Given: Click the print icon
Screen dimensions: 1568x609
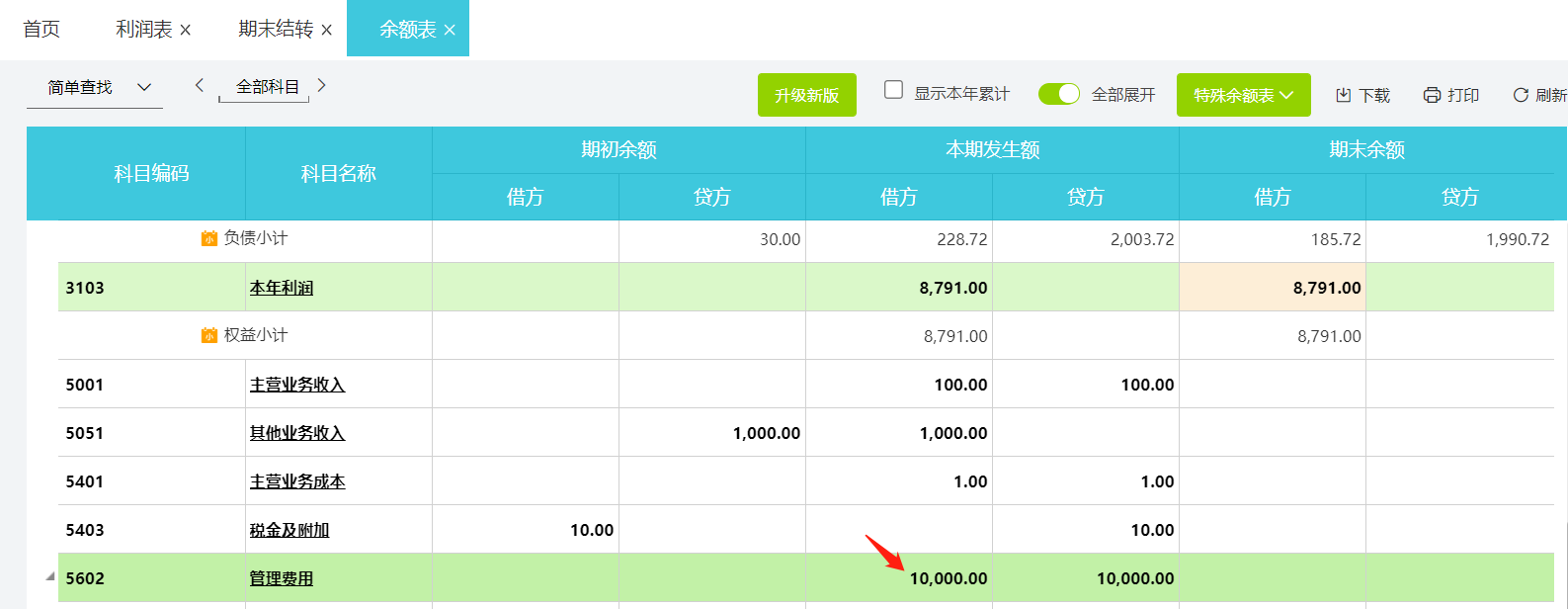Looking at the screenshot, I should tap(1432, 95).
